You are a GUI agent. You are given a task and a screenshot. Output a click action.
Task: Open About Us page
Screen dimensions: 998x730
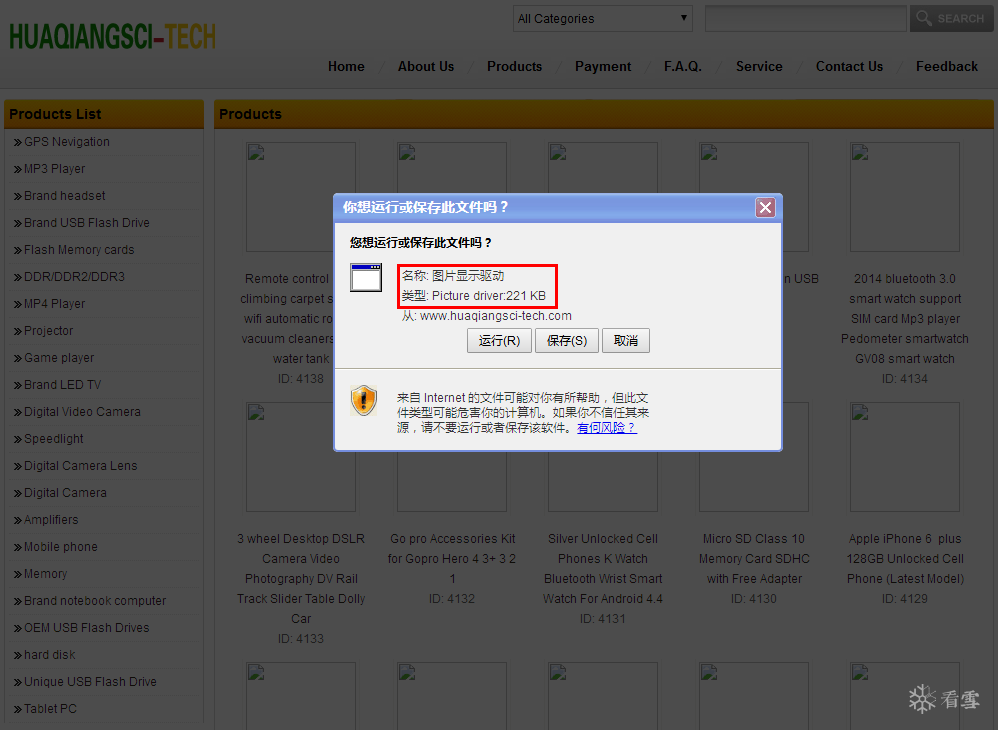click(x=426, y=66)
